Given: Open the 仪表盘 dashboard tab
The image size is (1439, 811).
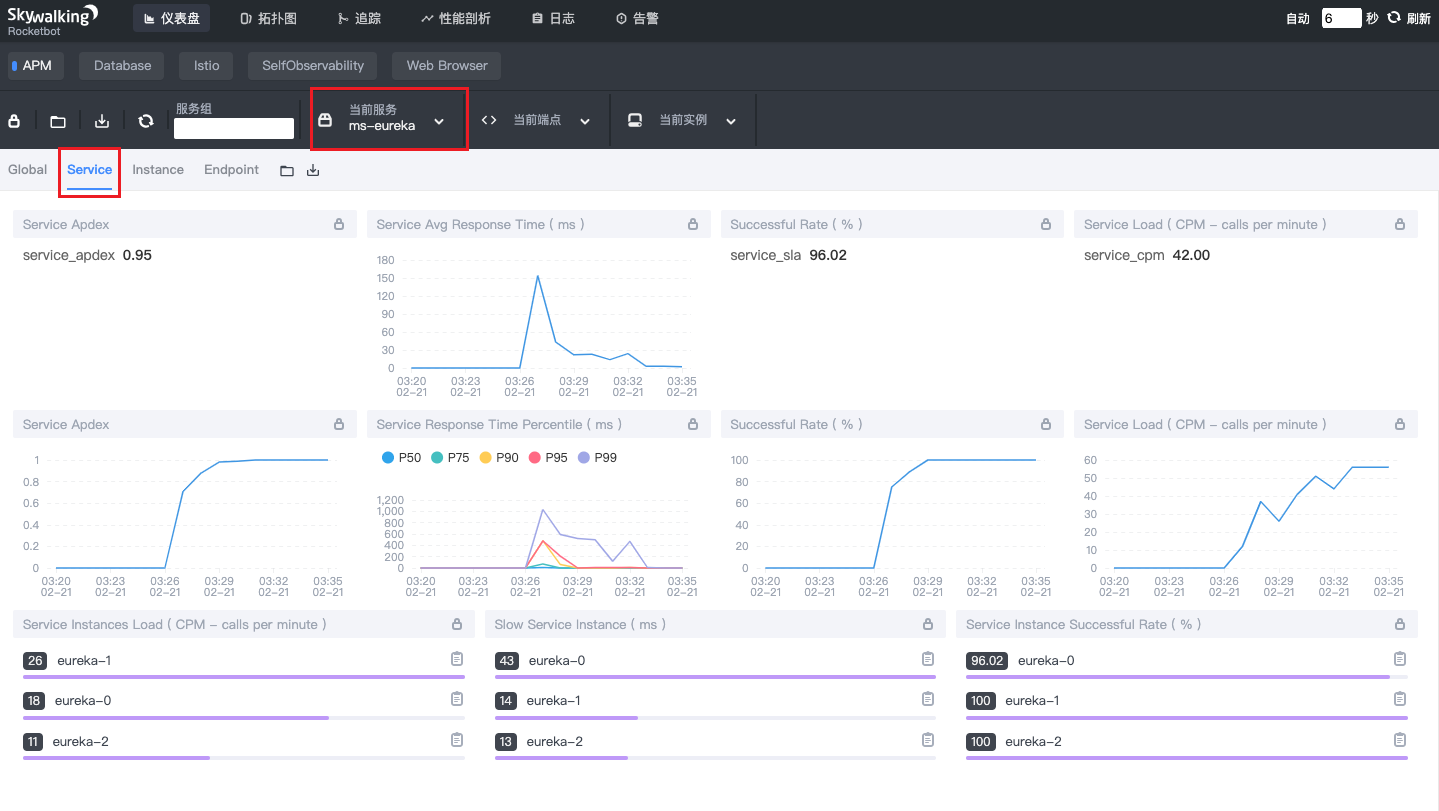Looking at the screenshot, I should point(172,19).
